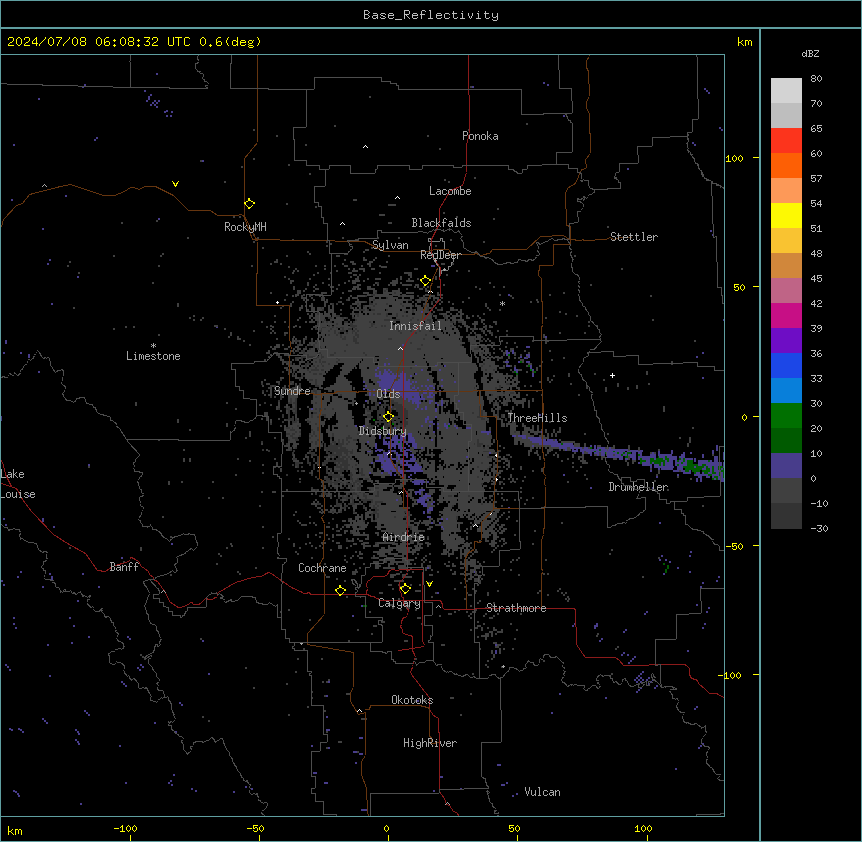Screen dimensions: 862x842
Task: Click the Sundre city label
Action: (292, 391)
